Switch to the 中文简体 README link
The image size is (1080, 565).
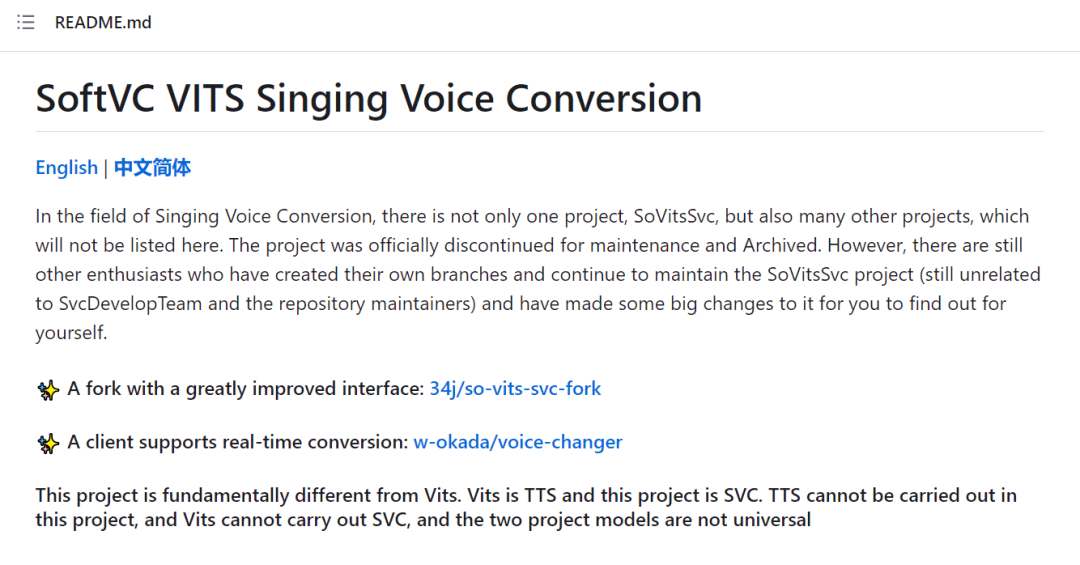[x=152, y=168]
